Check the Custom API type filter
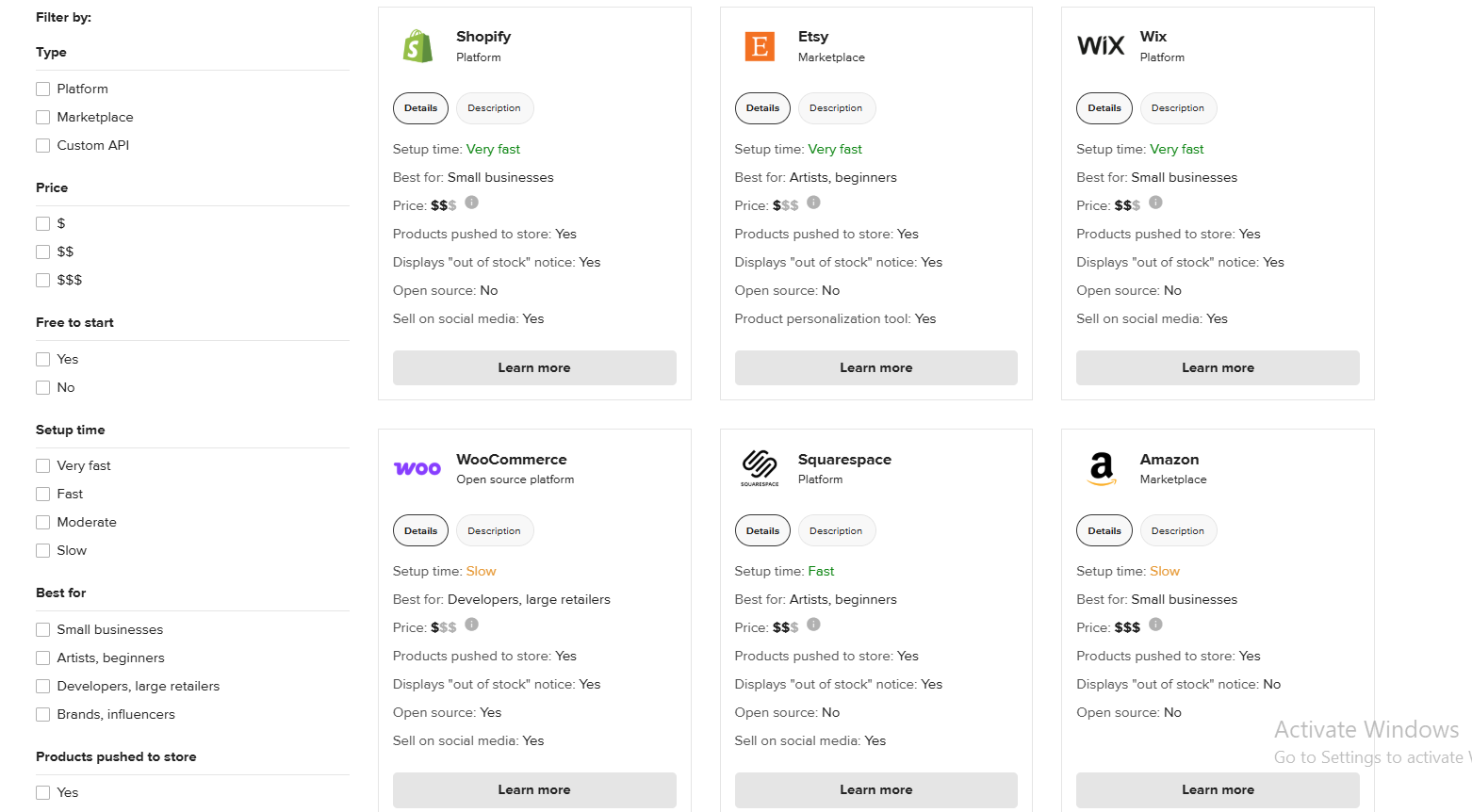Screen dimensions: 1472x812 pyautogui.click(x=42, y=145)
